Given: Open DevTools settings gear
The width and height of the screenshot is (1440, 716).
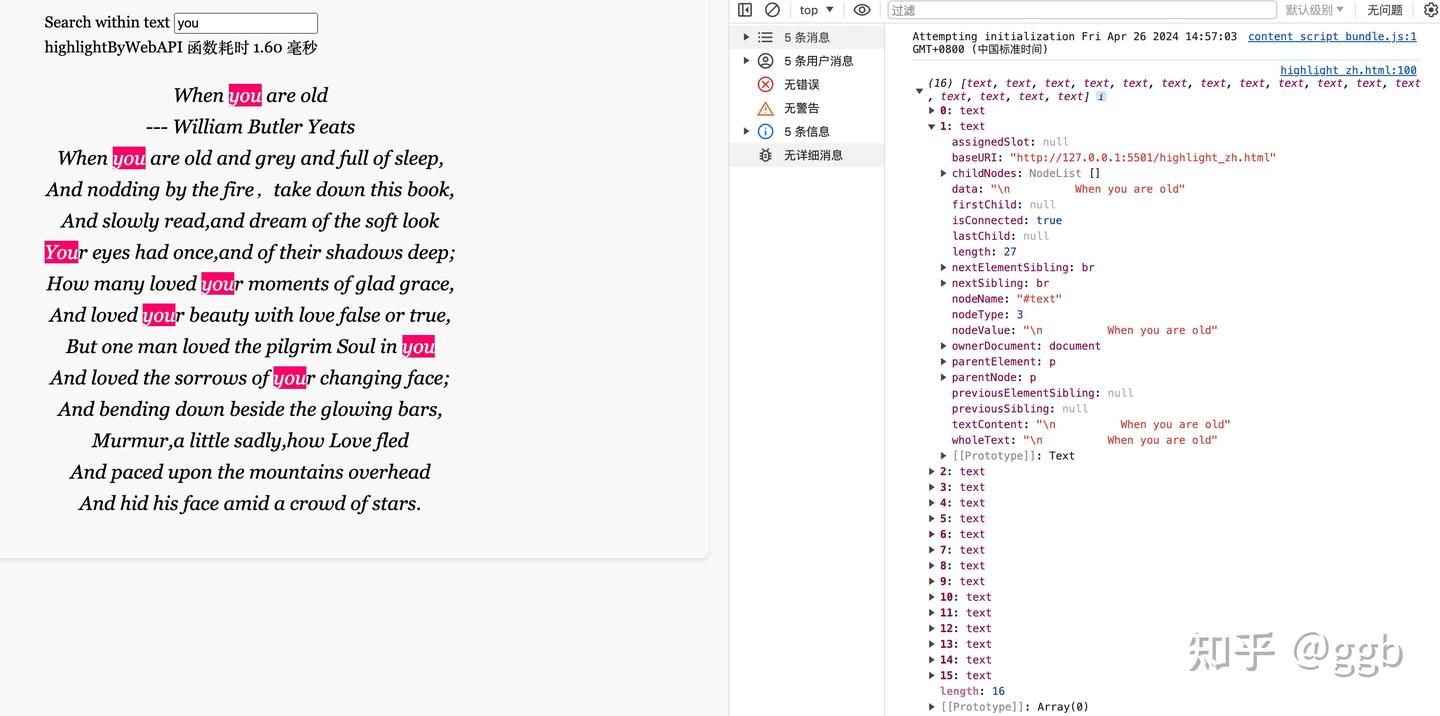Looking at the screenshot, I should click(x=1431, y=9).
